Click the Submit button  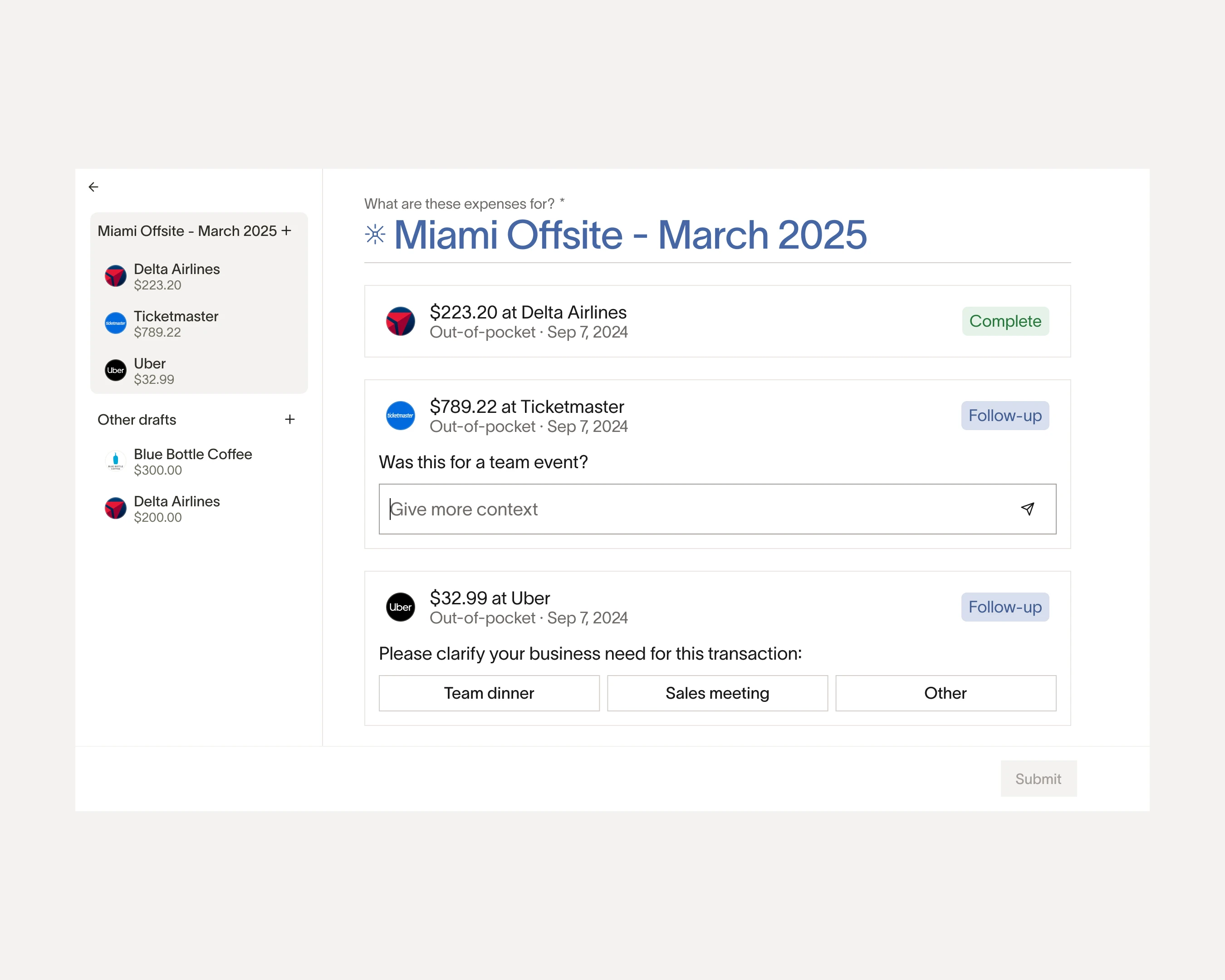[1038, 778]
